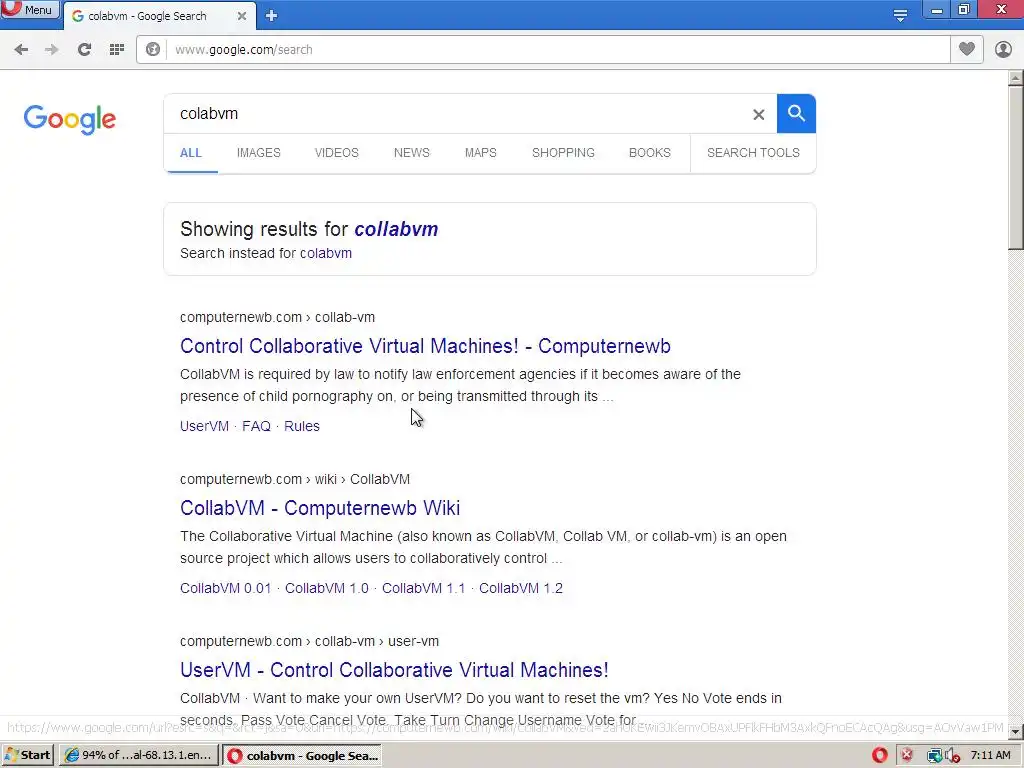The width and height of the screenshot is (1024, 768).
Task: Submit search with the blue magnifier button
Action: [796, 114]
